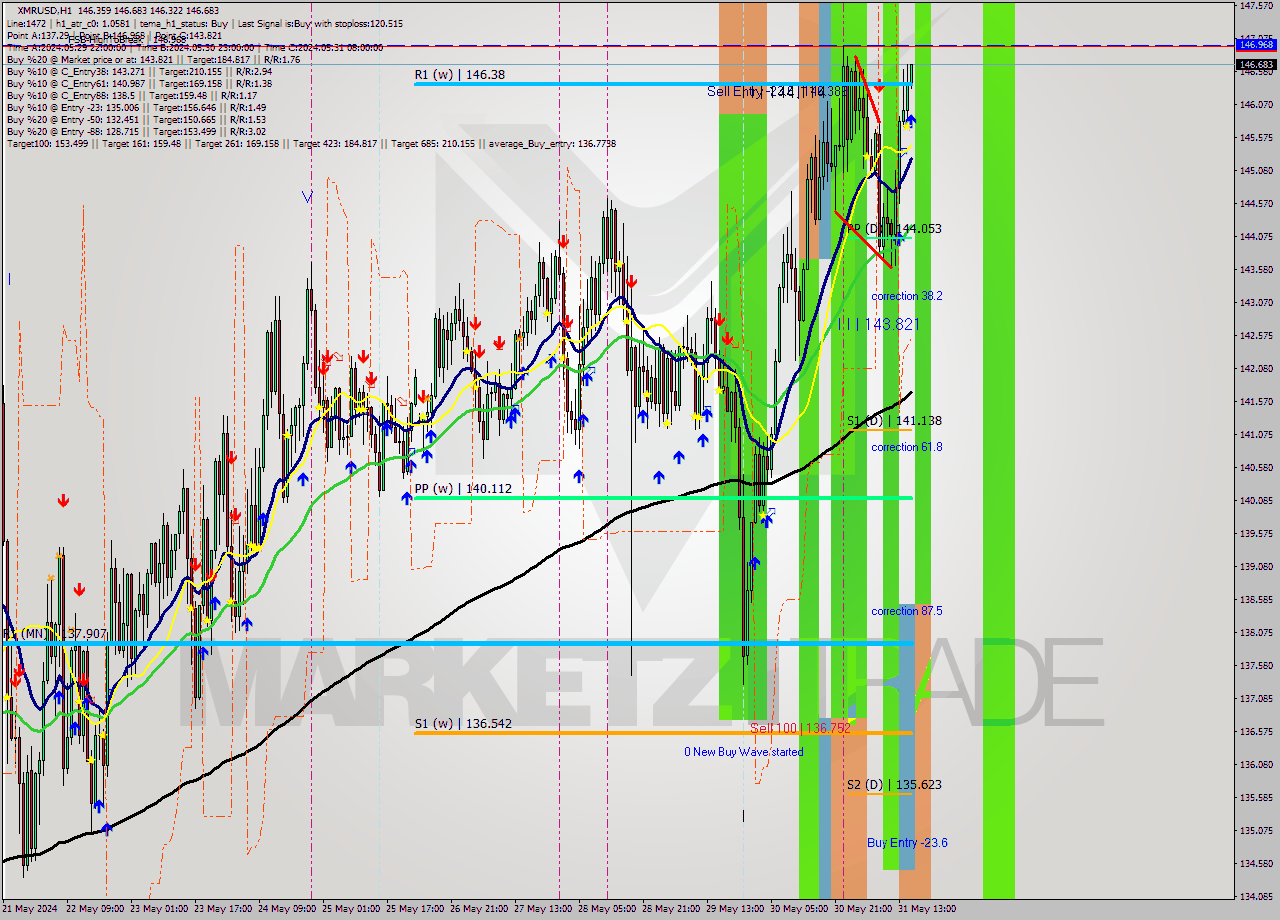
Task: Click the '0 New Buy Wave started' label
Action: (743, 752)
